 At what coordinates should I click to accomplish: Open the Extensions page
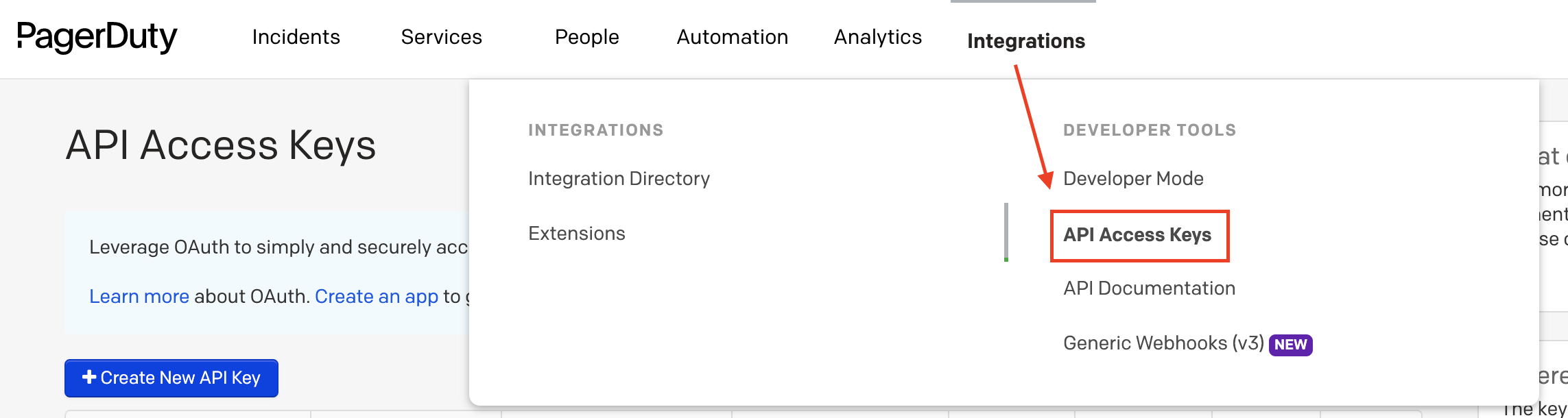(577, 234)
